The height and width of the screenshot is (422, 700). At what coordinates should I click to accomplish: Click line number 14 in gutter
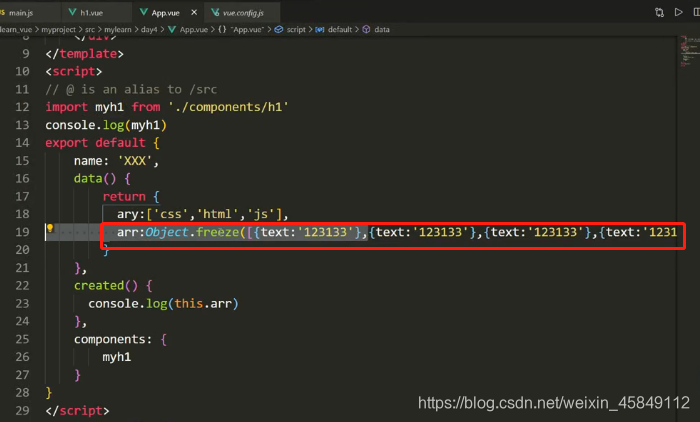pyautogui.click(x=22, y=143)
